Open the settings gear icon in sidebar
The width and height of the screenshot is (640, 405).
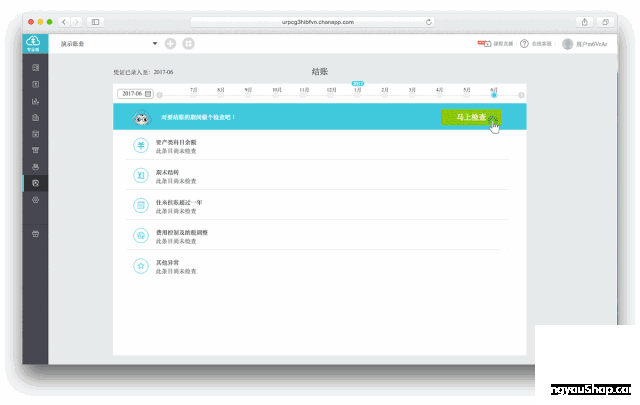point(36,200)
